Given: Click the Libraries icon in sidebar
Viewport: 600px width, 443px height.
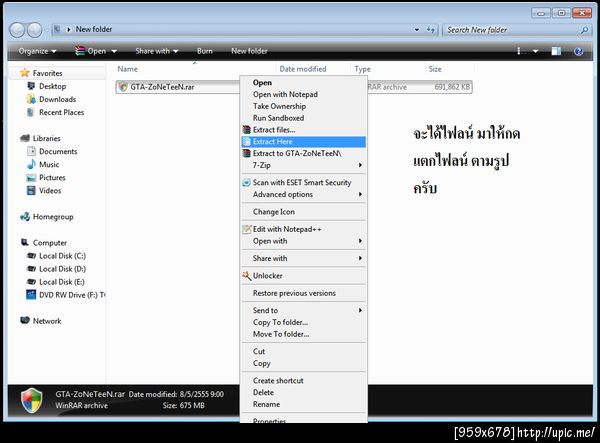Looking at the screenshot, I should click(x=25, y=138).
